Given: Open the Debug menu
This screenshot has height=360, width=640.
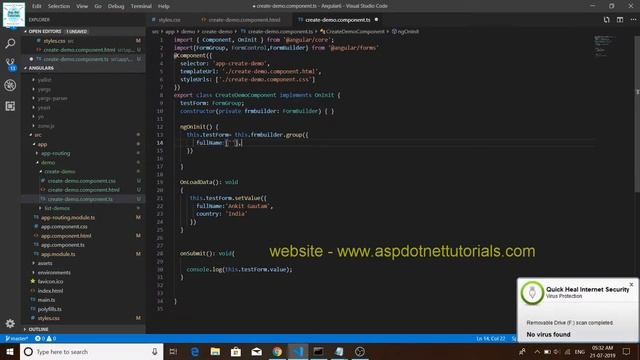Looking at the screenshot, I should (x=116, y=6).
